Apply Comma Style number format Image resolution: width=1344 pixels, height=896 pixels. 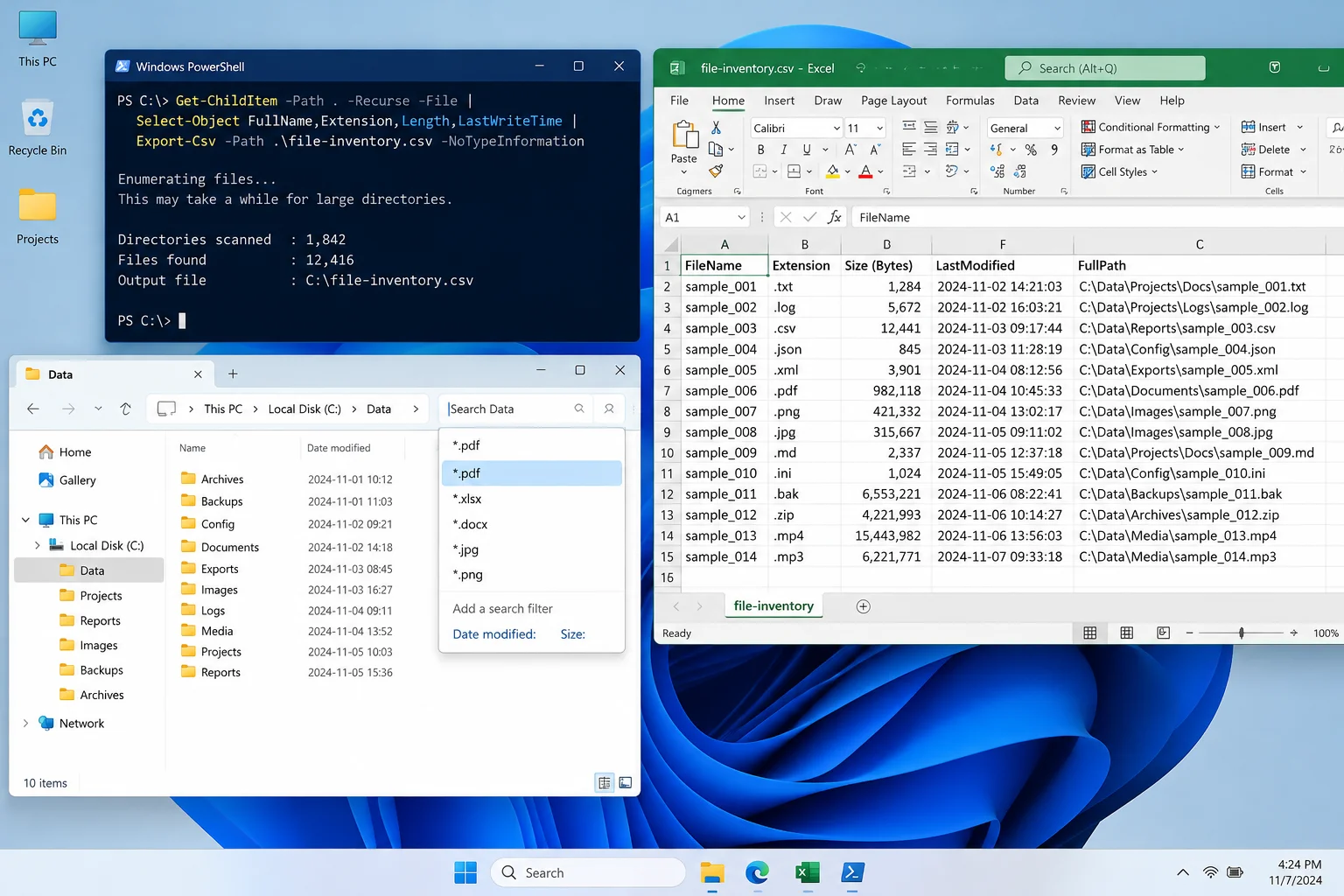[x=1054, y=150]
